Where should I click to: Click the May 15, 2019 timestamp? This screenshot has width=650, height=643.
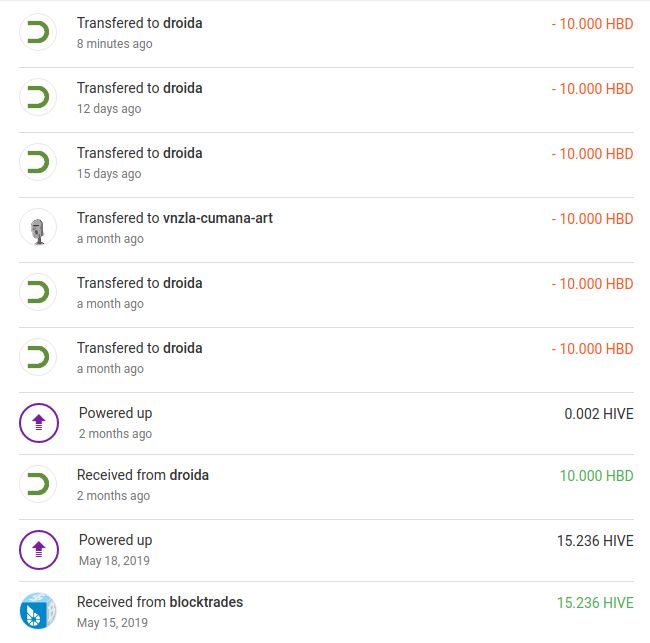pyautogui.click(x=112, y=623)
